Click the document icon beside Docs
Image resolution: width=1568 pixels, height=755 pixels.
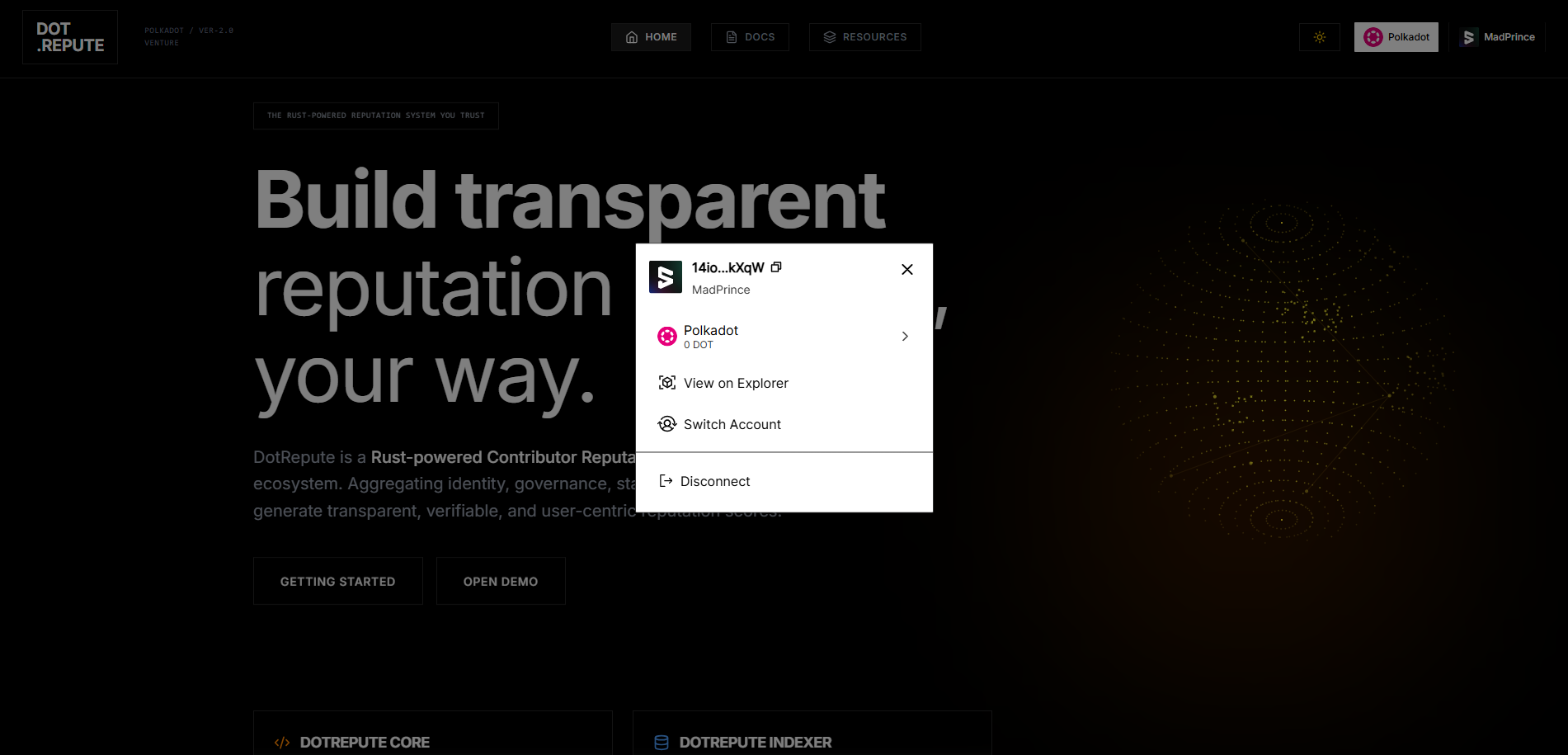(x=732, y=37)
